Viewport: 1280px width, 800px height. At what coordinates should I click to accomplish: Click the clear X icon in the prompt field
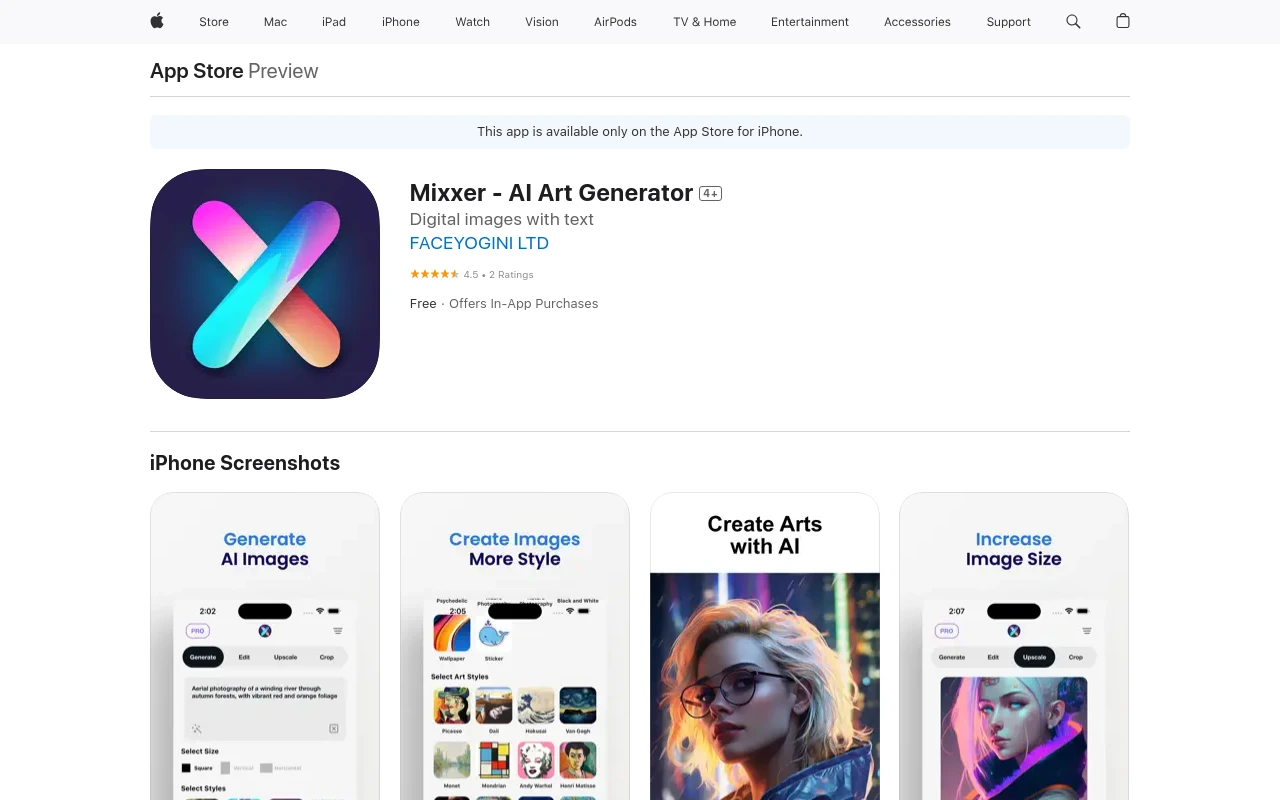[334, 728]
